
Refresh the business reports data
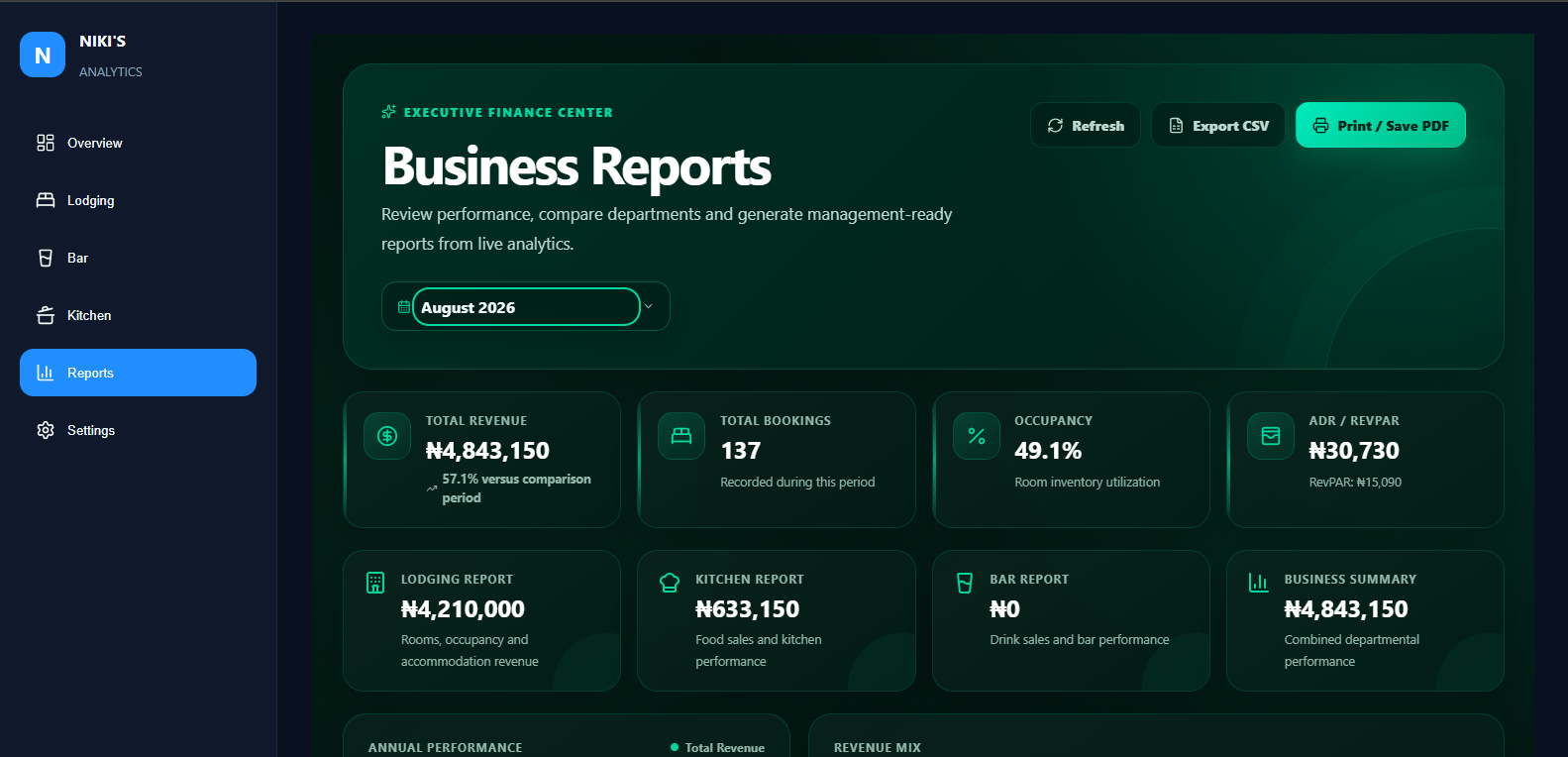(1086, 126)
